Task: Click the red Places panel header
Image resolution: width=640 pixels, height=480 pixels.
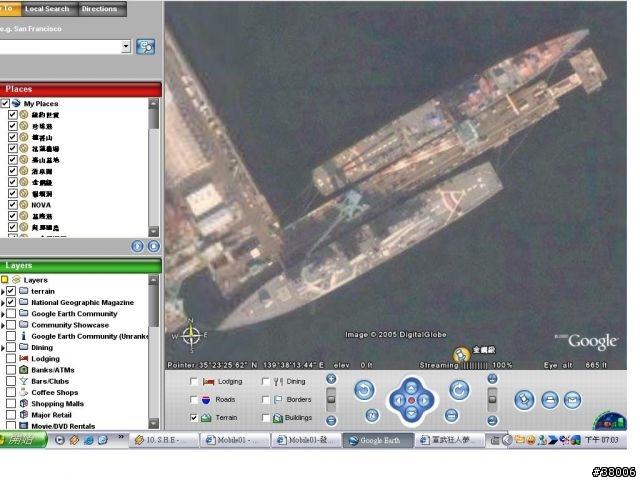Action: (80, 89)
